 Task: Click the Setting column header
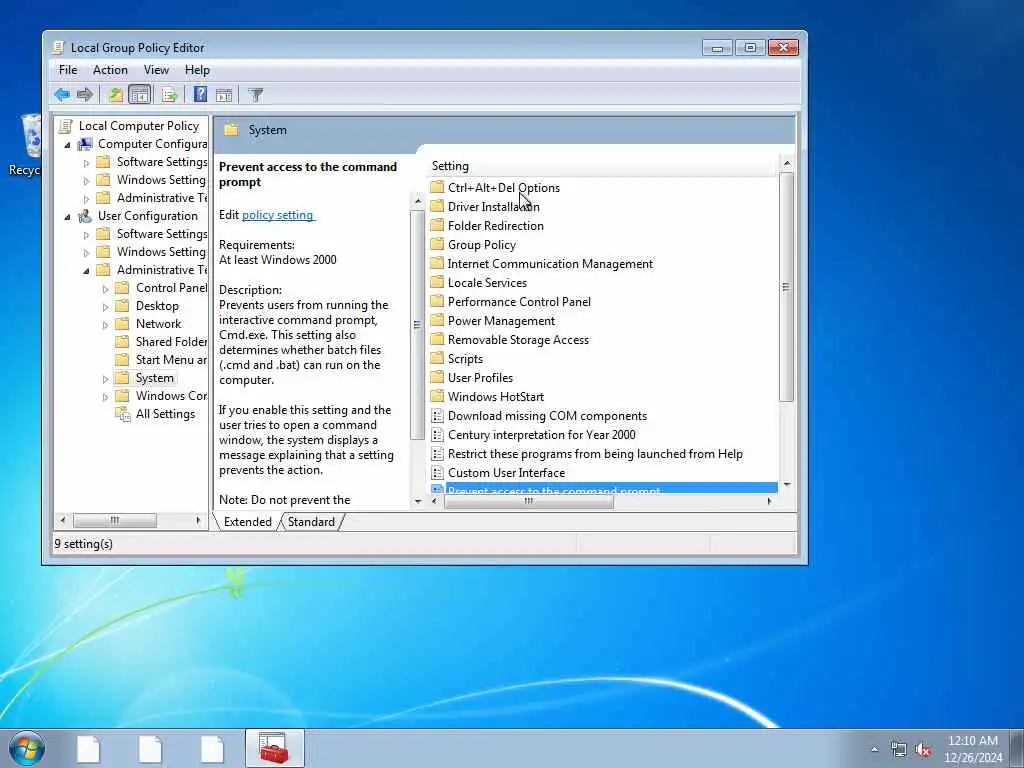point(603,166)
